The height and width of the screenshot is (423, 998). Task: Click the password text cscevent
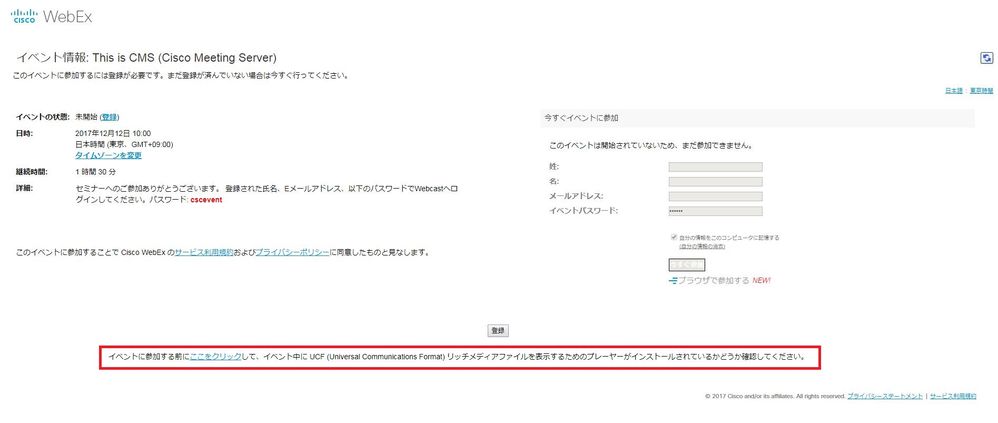pyautogui.click(x=206, y=200)
